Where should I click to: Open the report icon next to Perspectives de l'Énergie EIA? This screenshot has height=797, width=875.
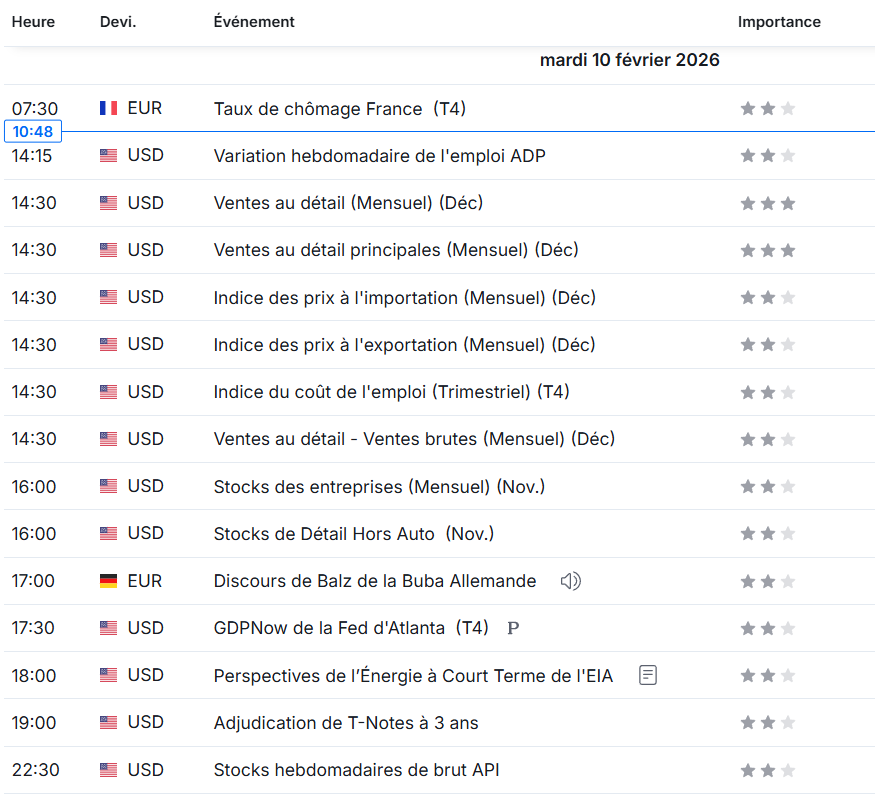647,675
